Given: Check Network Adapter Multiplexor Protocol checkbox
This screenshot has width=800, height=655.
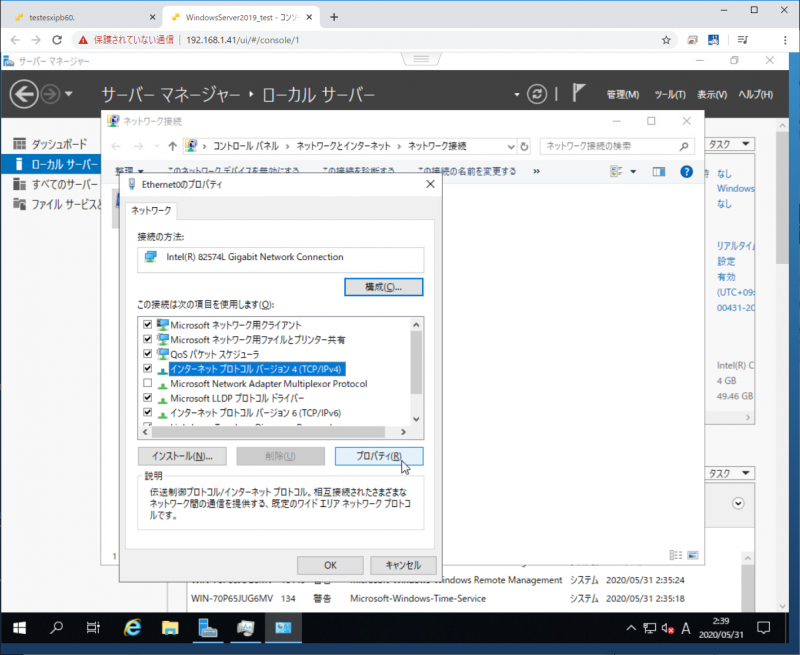Looking at the screenshot, I should [x=147, y=383].
